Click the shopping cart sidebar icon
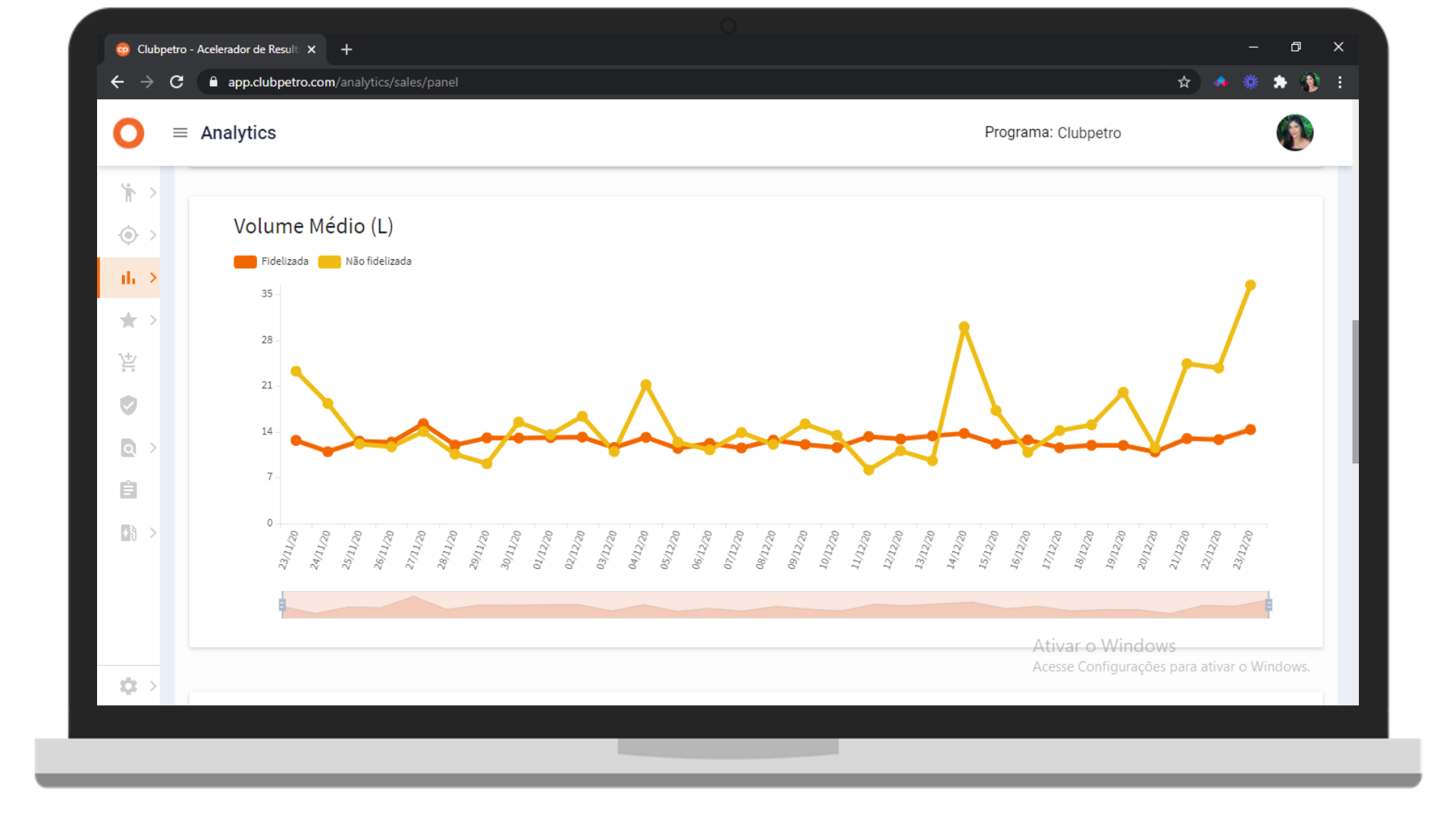 (128, 362)
